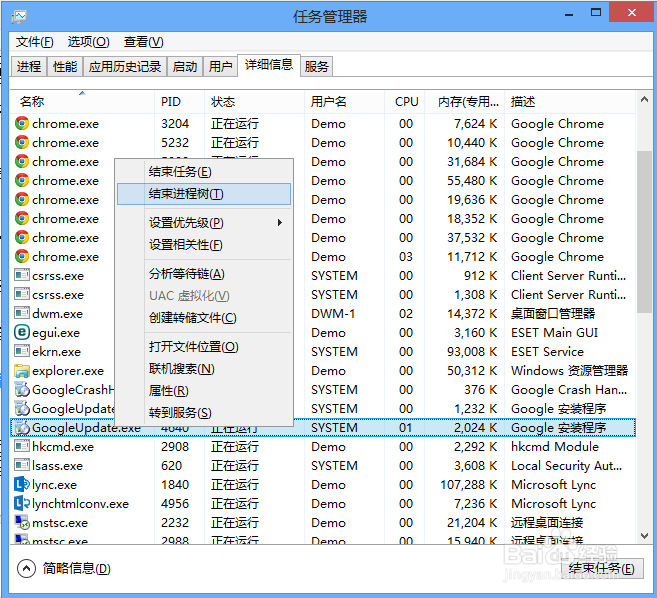Choose 分析等待链(A) in context menu
The width and height of the screenshot is (657, 598).
click(204, 274)
